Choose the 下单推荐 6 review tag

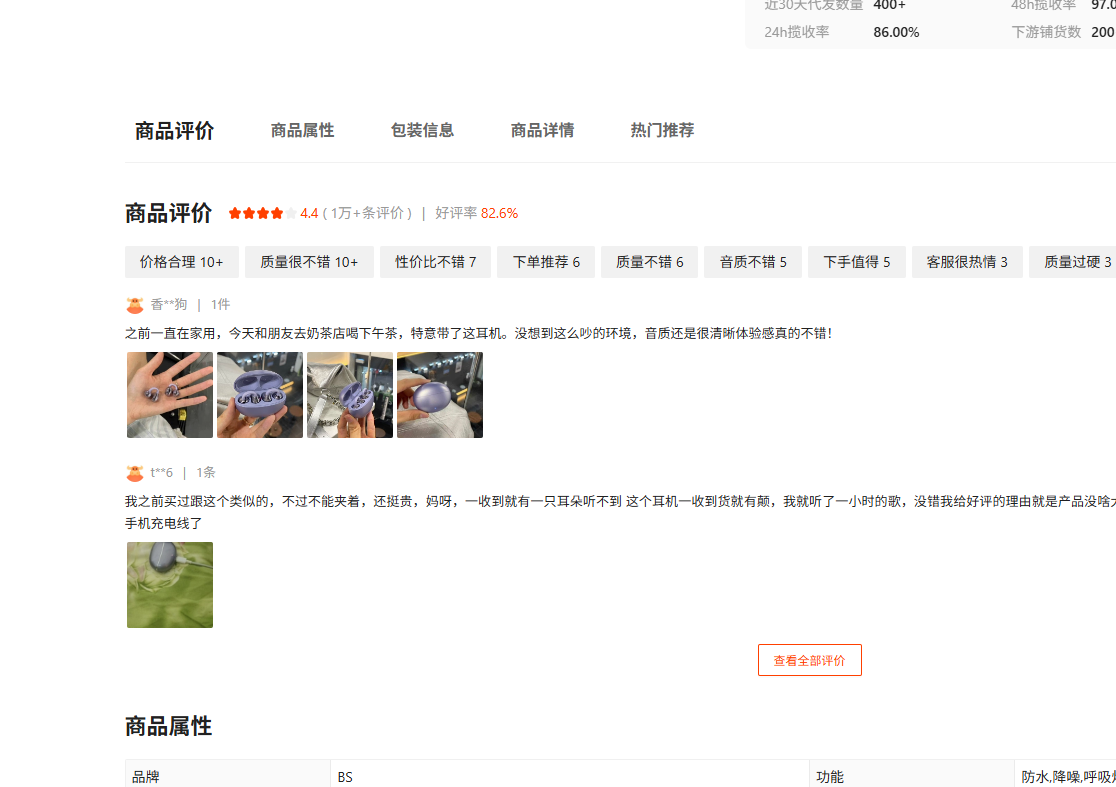[546, 262]
